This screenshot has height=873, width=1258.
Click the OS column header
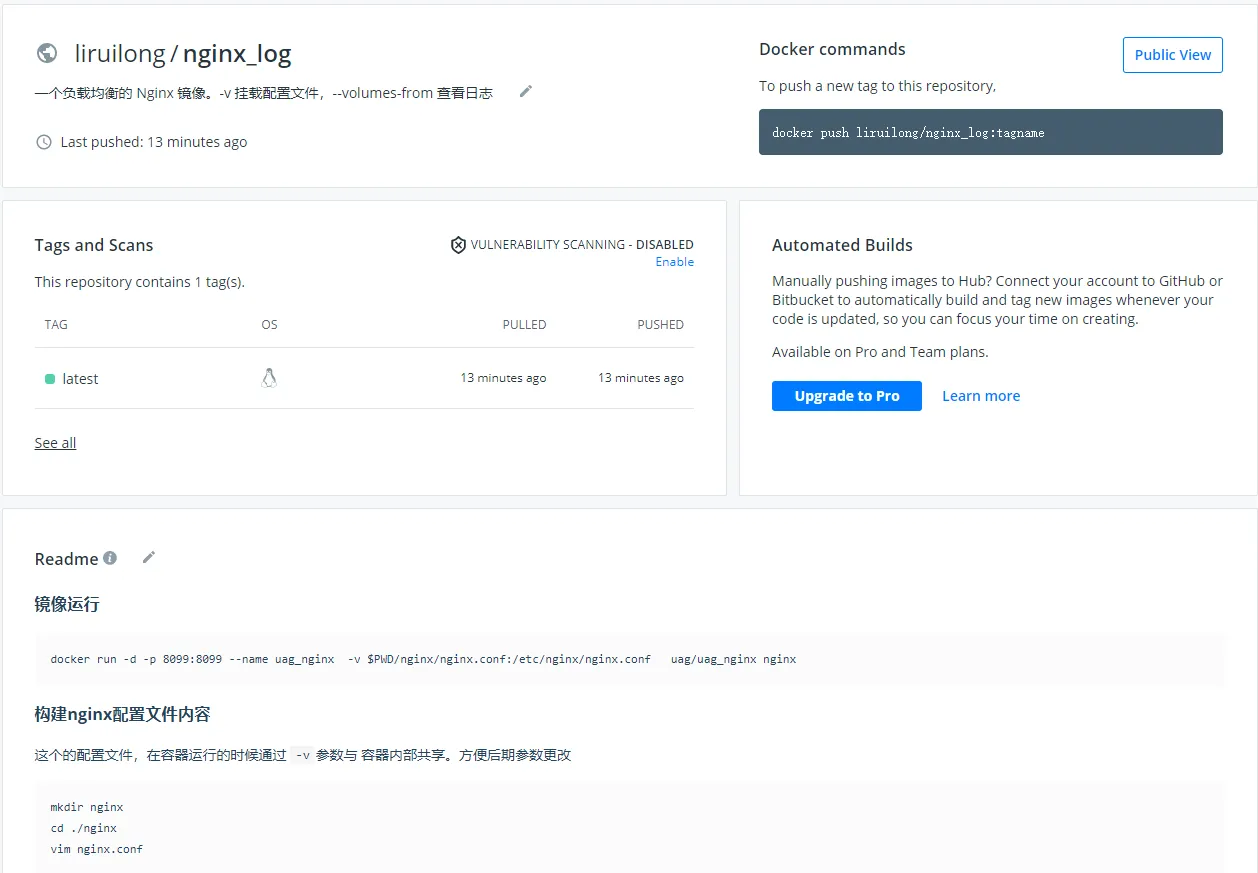269,325
